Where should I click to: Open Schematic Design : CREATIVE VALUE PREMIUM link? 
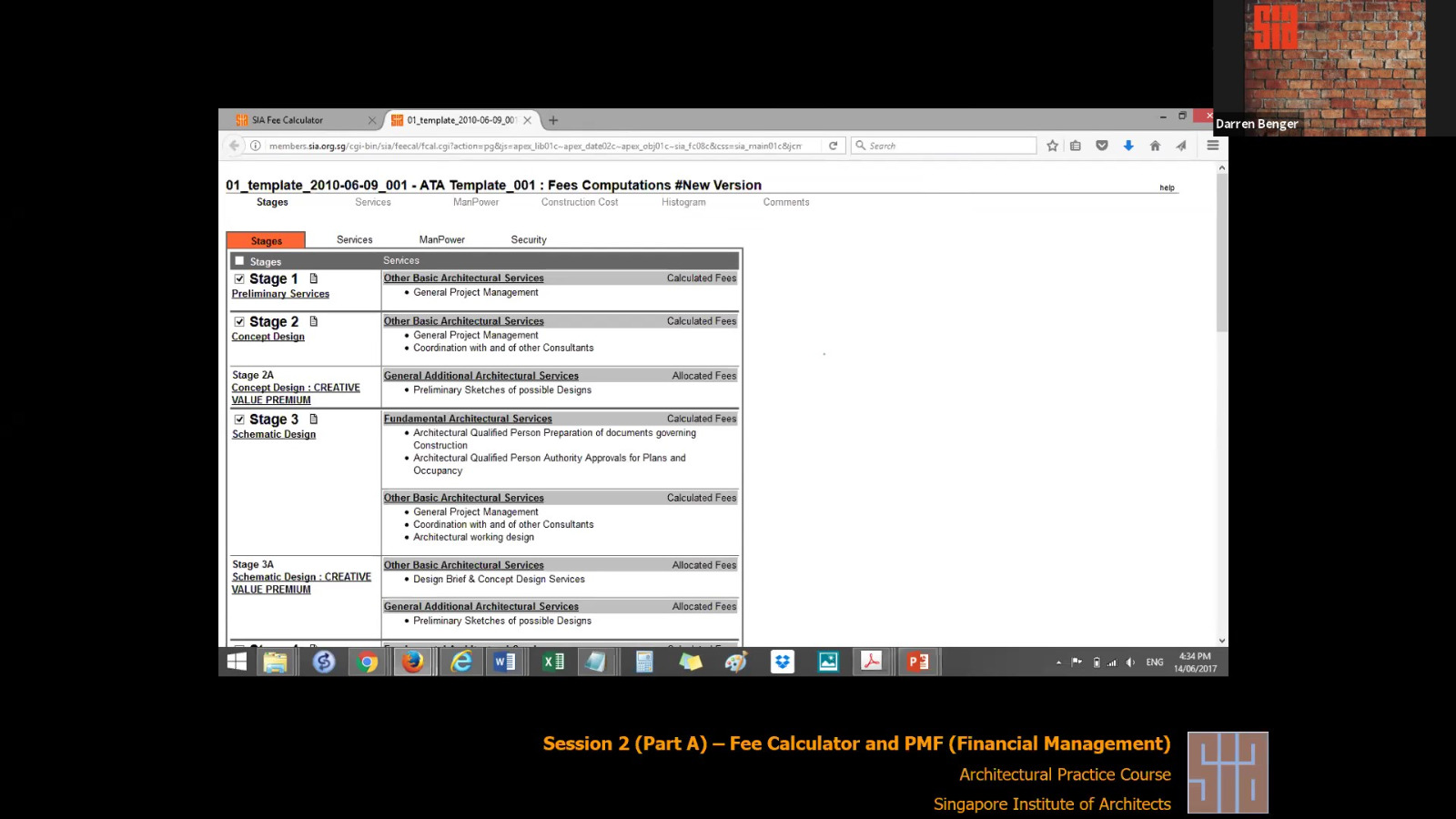[301, 583]
